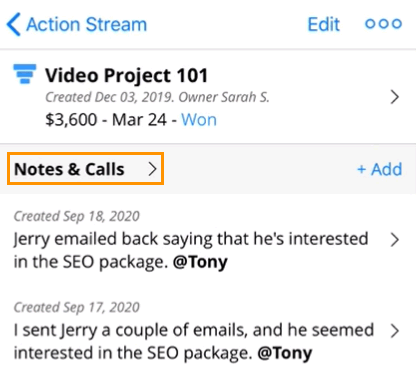The width and height of the screenshot is (416, 389).
Task: Open the note created Sep 18, 2020
Action: (208, 239)
